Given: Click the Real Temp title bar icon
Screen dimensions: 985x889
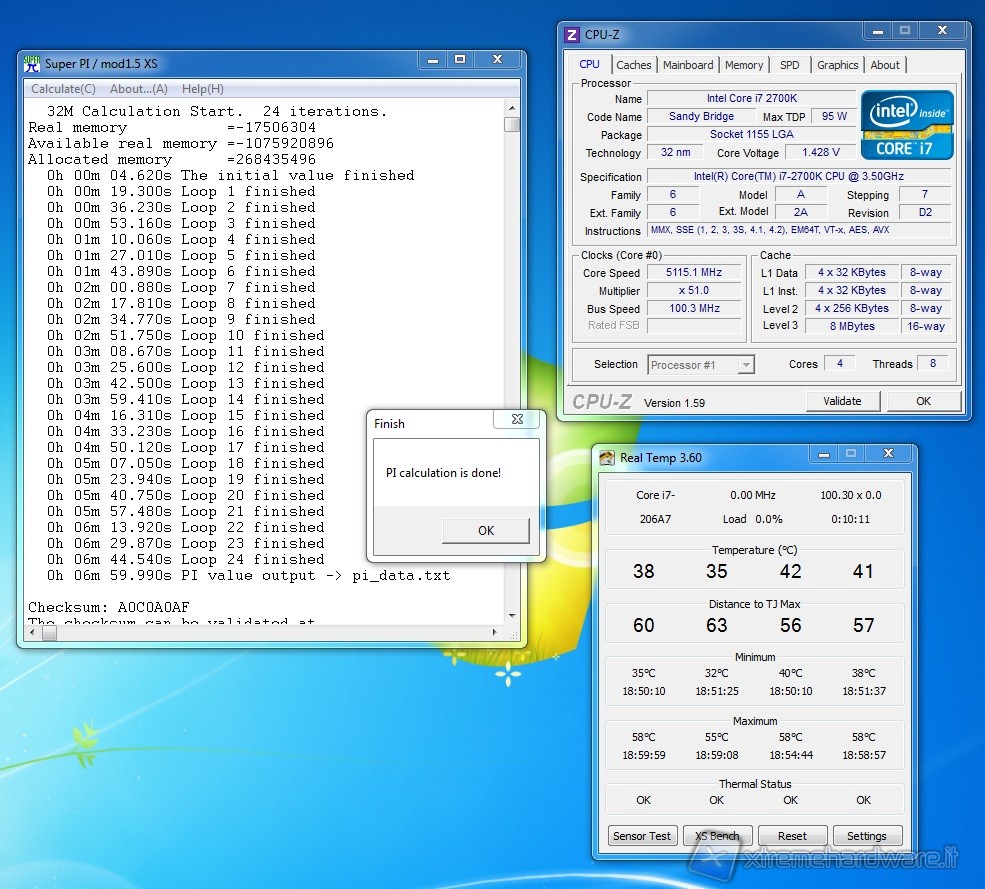Looking at the screenshot, I should coord(607,458).
